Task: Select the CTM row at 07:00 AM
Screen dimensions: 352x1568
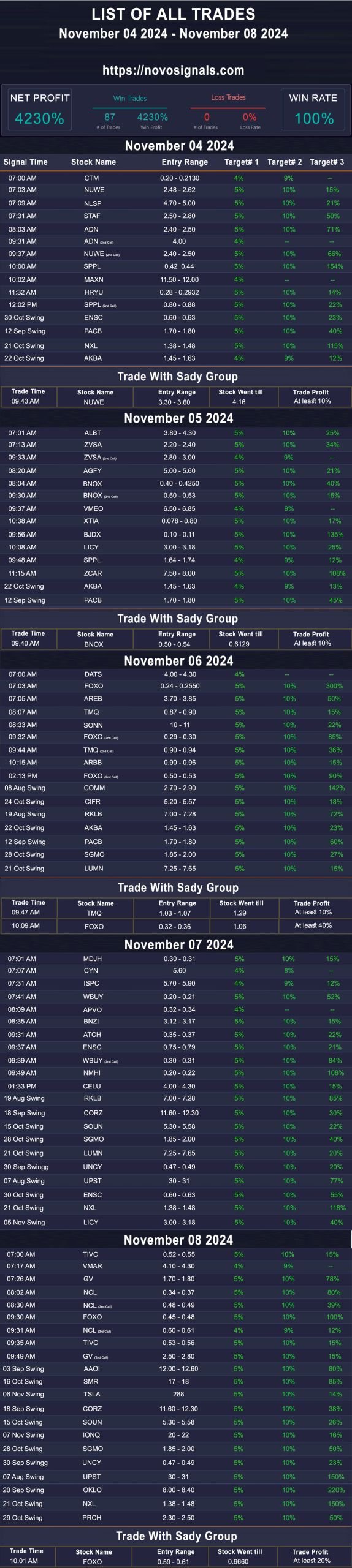Action: [x=176, y=178]
